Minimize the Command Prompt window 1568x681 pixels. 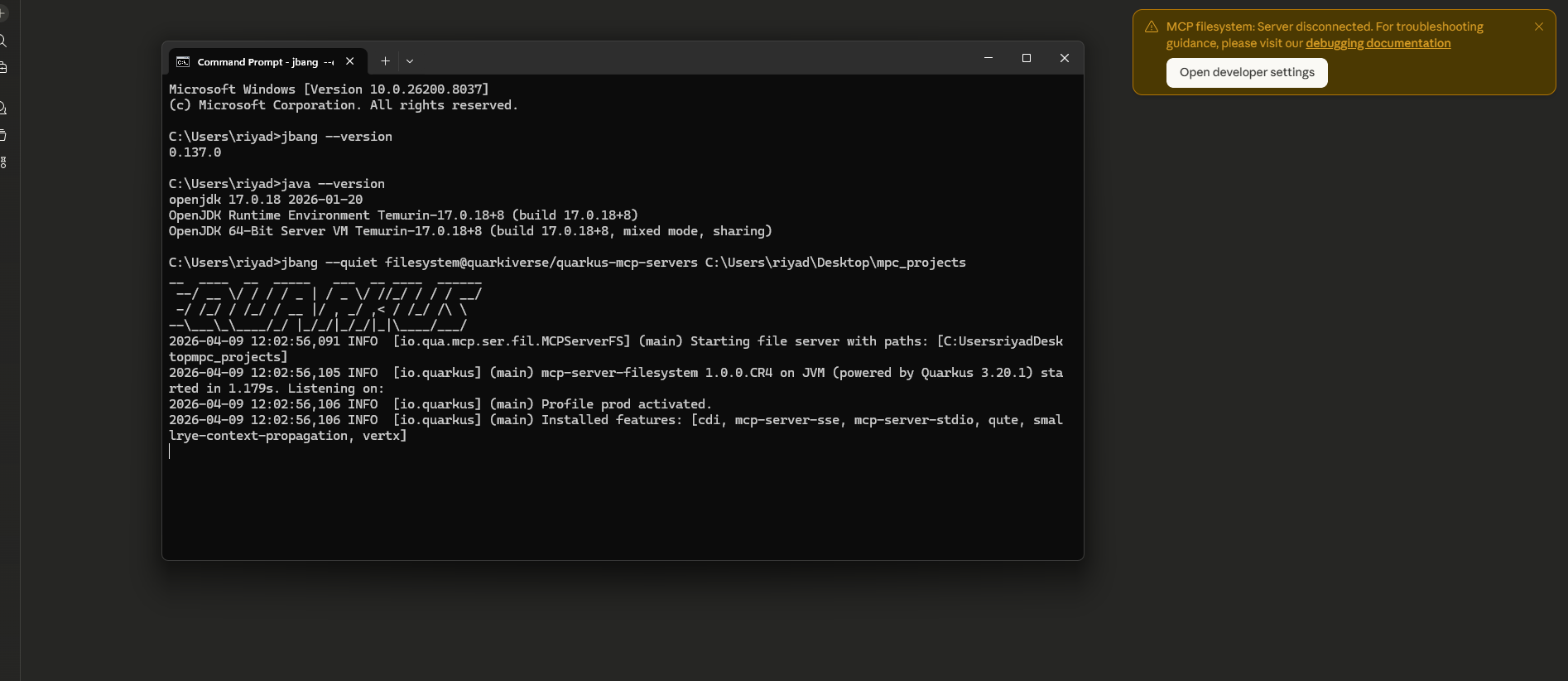point(988,58)
